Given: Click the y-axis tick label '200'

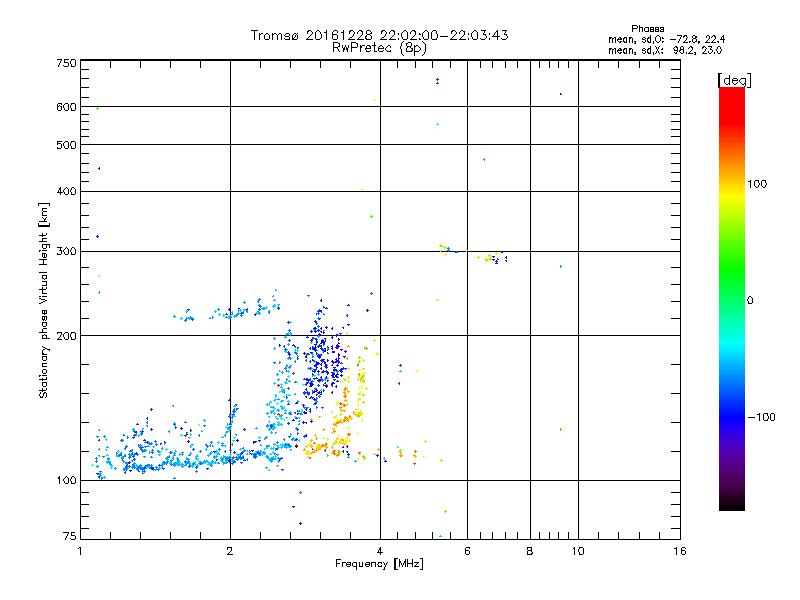Looking at the screenshot, I should 66,336.
